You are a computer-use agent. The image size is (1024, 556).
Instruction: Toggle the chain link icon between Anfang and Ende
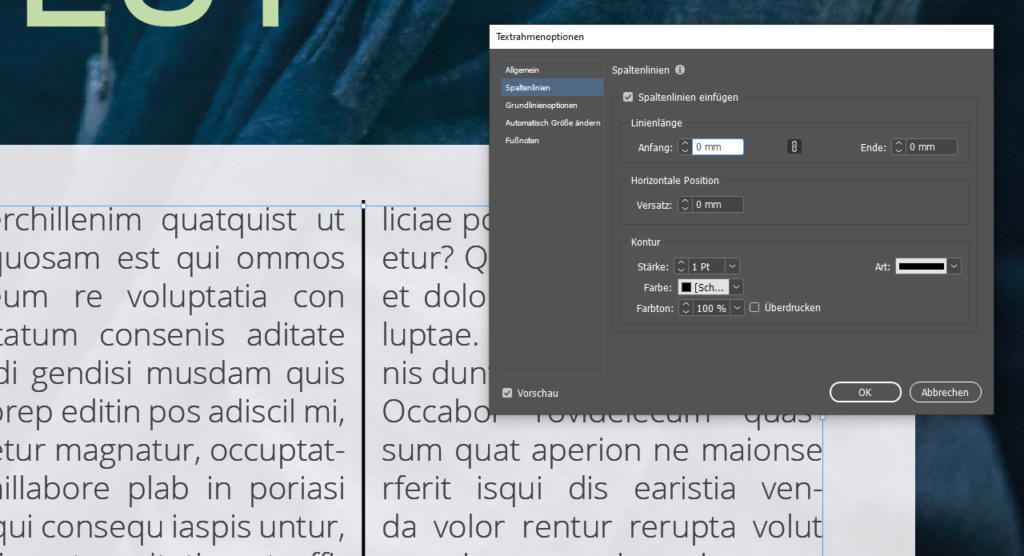tap(795, 147)
